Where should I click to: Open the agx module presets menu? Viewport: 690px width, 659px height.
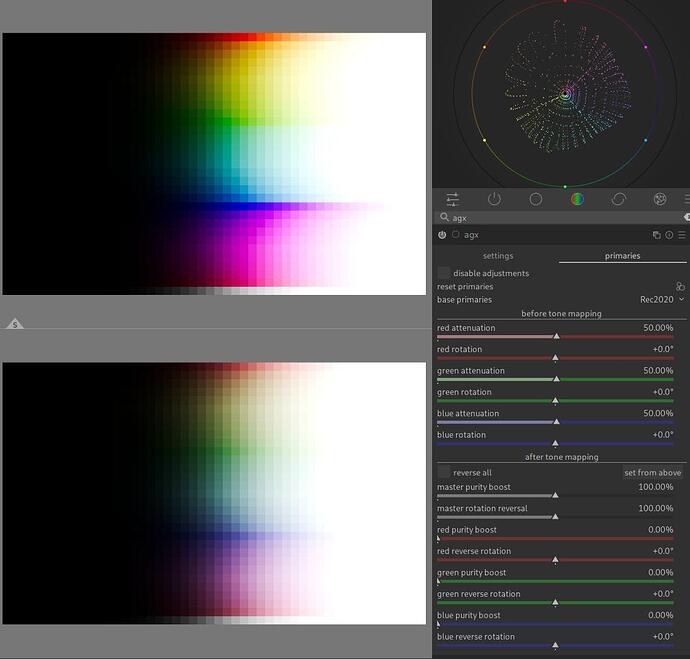682,235
